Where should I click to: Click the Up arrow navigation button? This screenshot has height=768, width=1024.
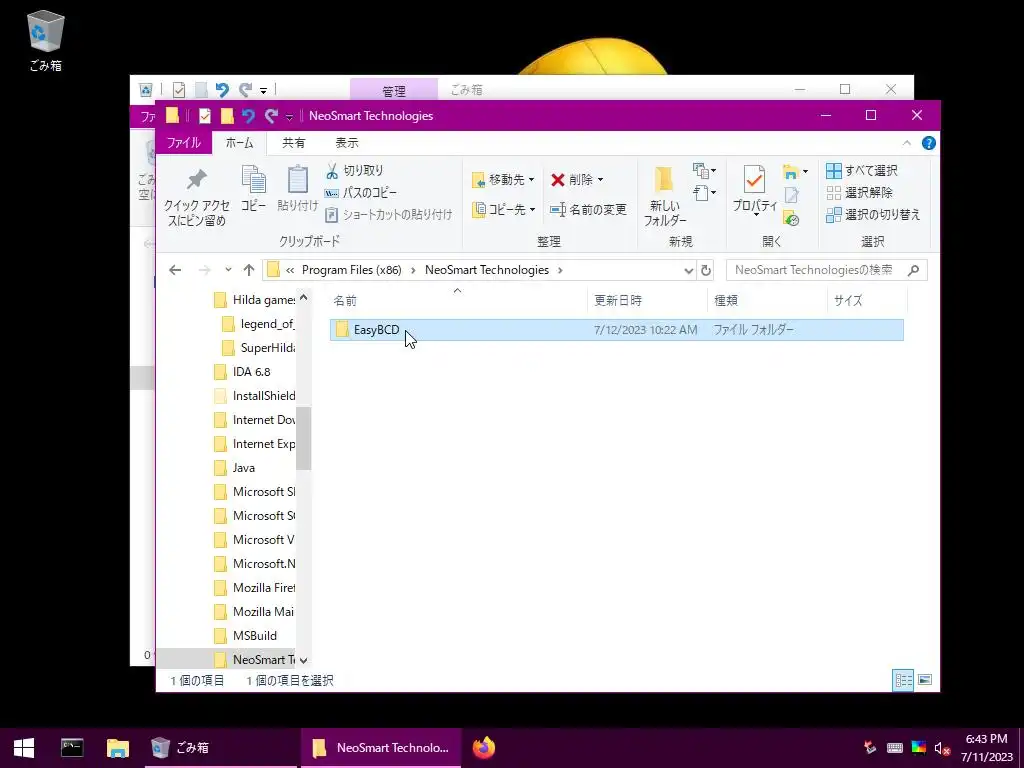249,270
